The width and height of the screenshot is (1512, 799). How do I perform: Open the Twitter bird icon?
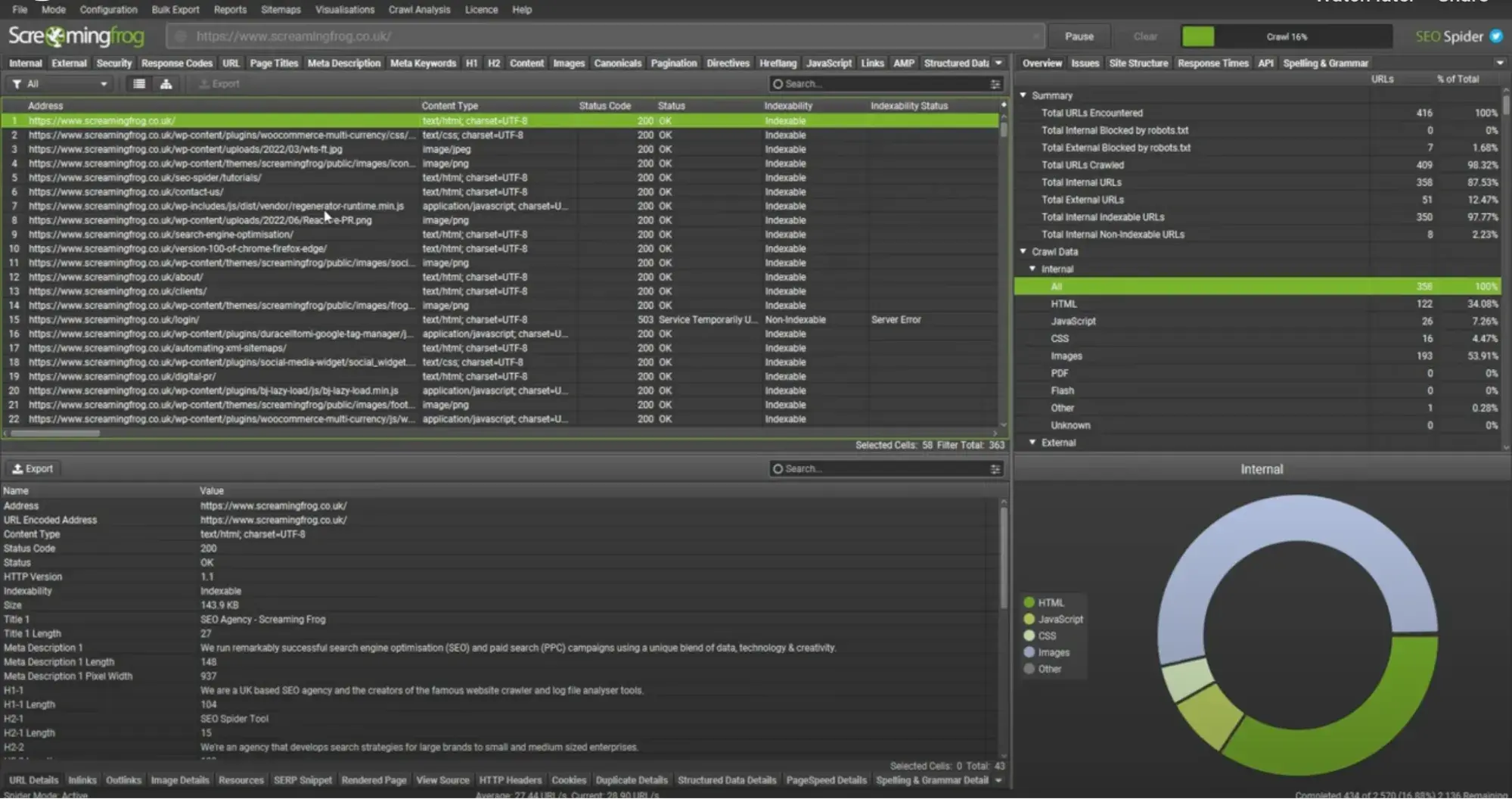pos(1495,36)
